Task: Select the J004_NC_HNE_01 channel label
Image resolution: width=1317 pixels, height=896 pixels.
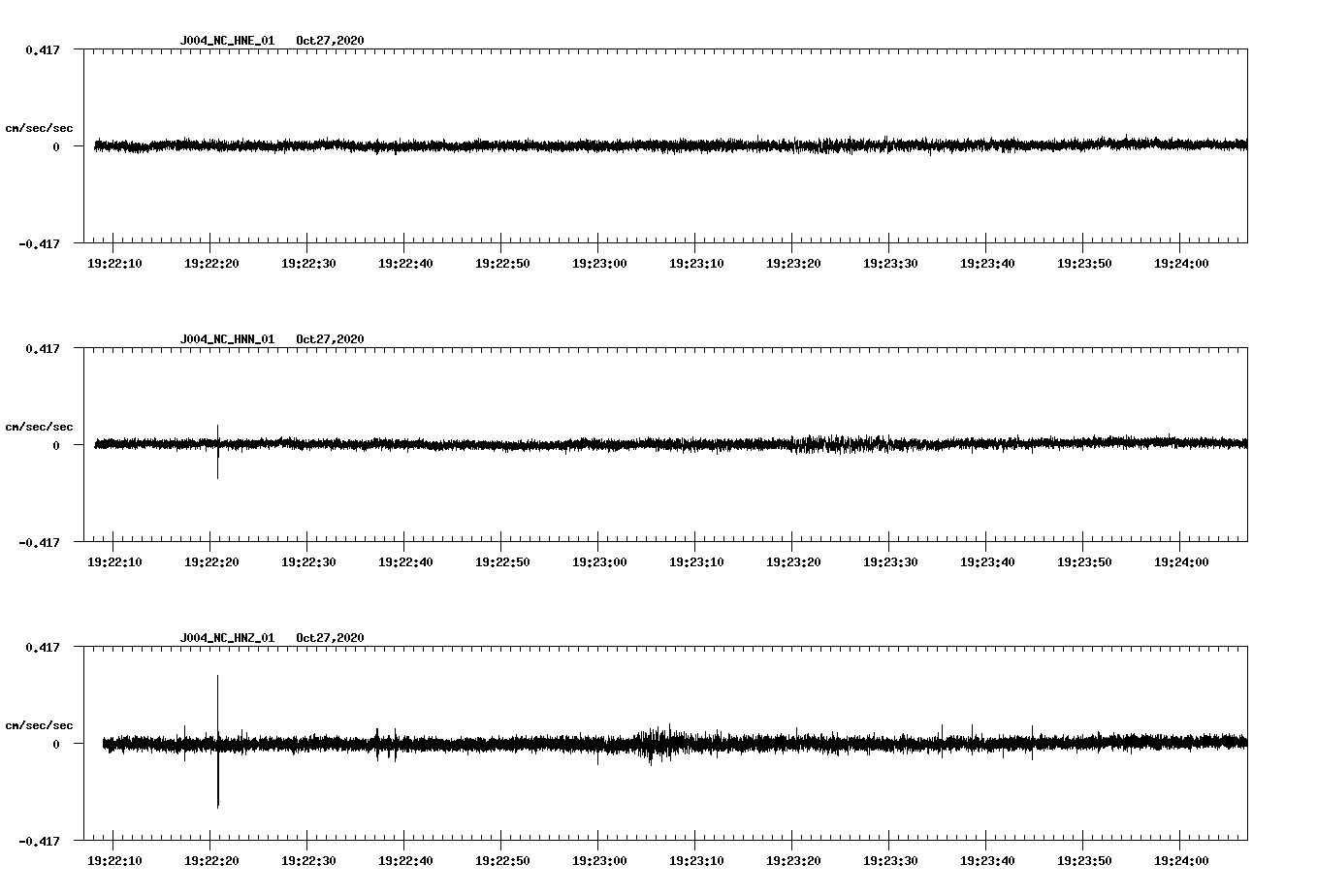Action: click(x=226, y=42)
